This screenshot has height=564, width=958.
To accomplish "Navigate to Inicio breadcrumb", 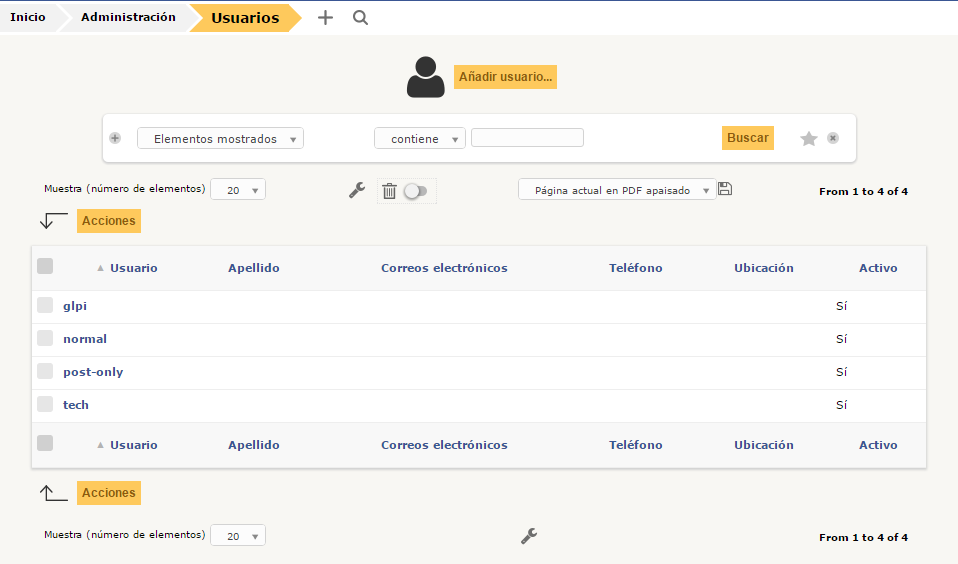I will pos(28,17).
